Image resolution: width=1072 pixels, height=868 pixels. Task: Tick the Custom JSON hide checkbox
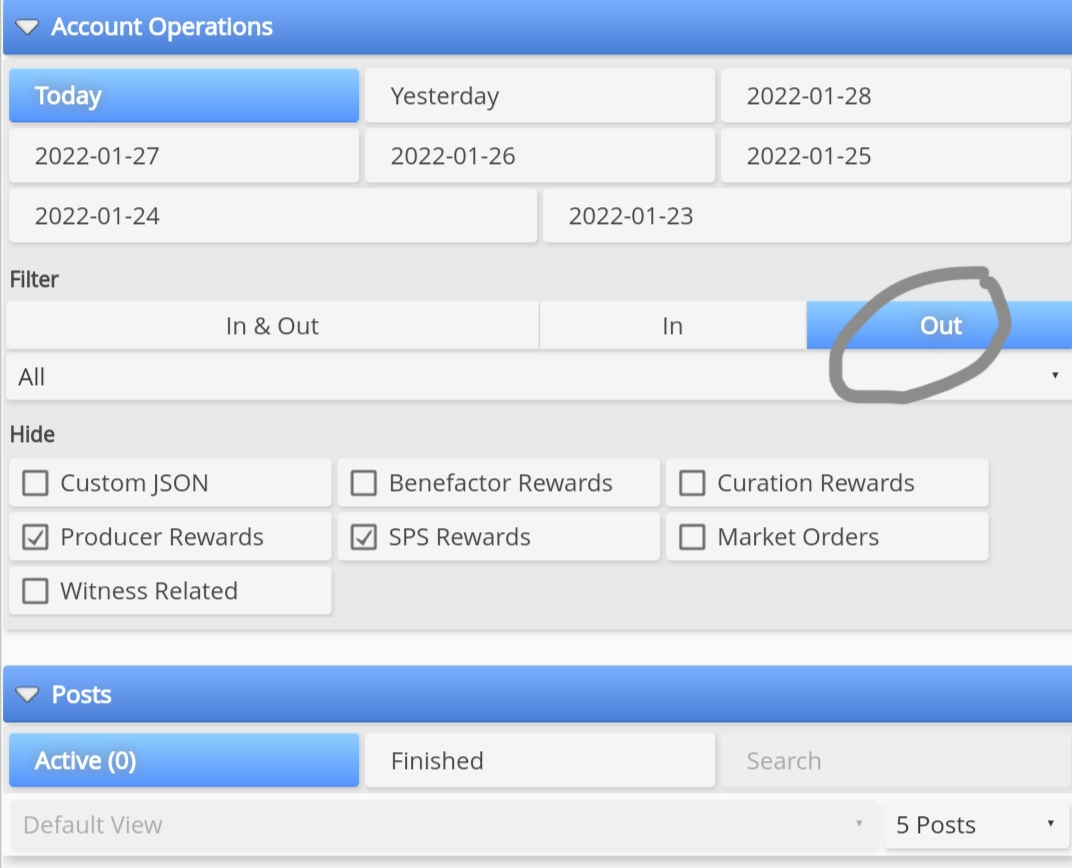tap(36, 483)
